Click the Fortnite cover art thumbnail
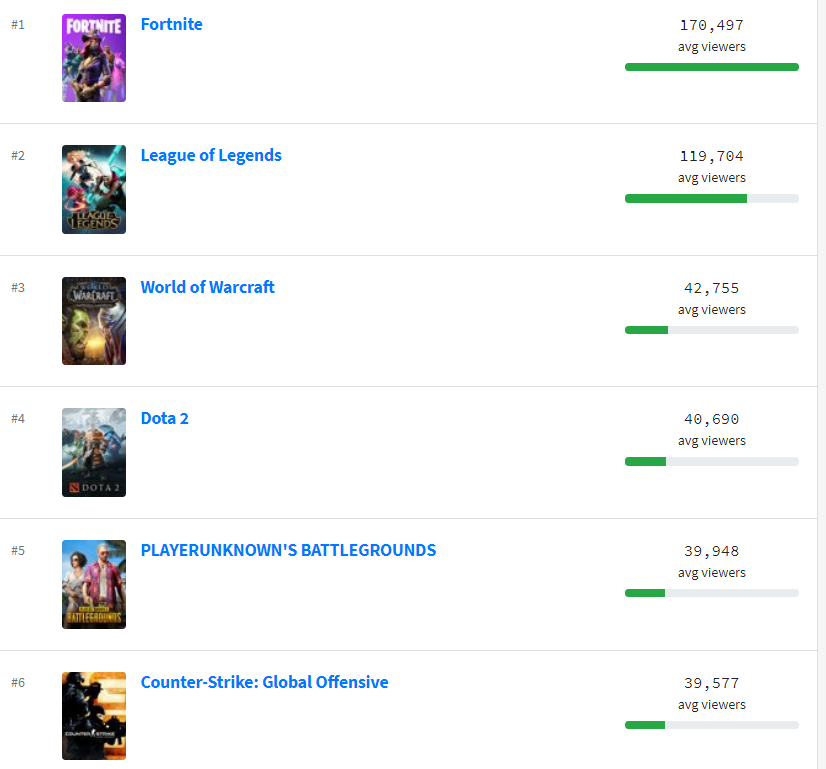Image resolution: width=826 pixels, height=769 pixels. 94,58
